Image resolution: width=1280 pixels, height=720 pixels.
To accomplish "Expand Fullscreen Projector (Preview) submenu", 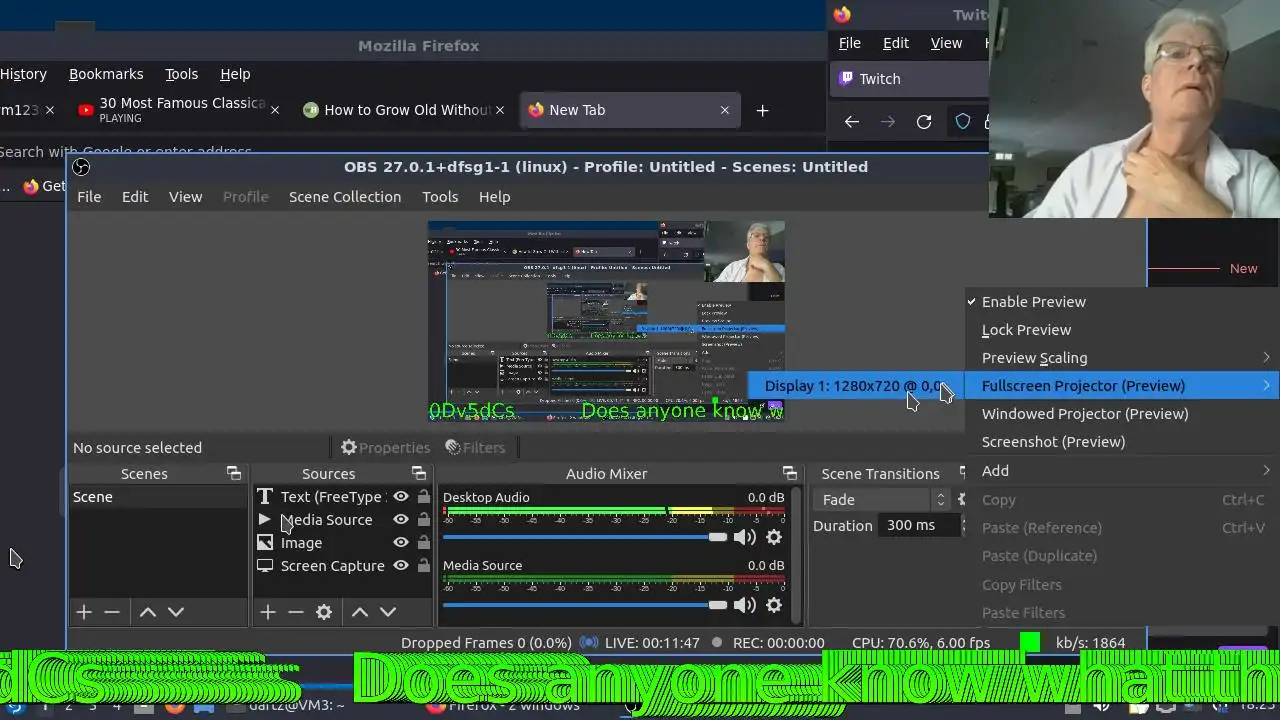I will click(1121, 386).
